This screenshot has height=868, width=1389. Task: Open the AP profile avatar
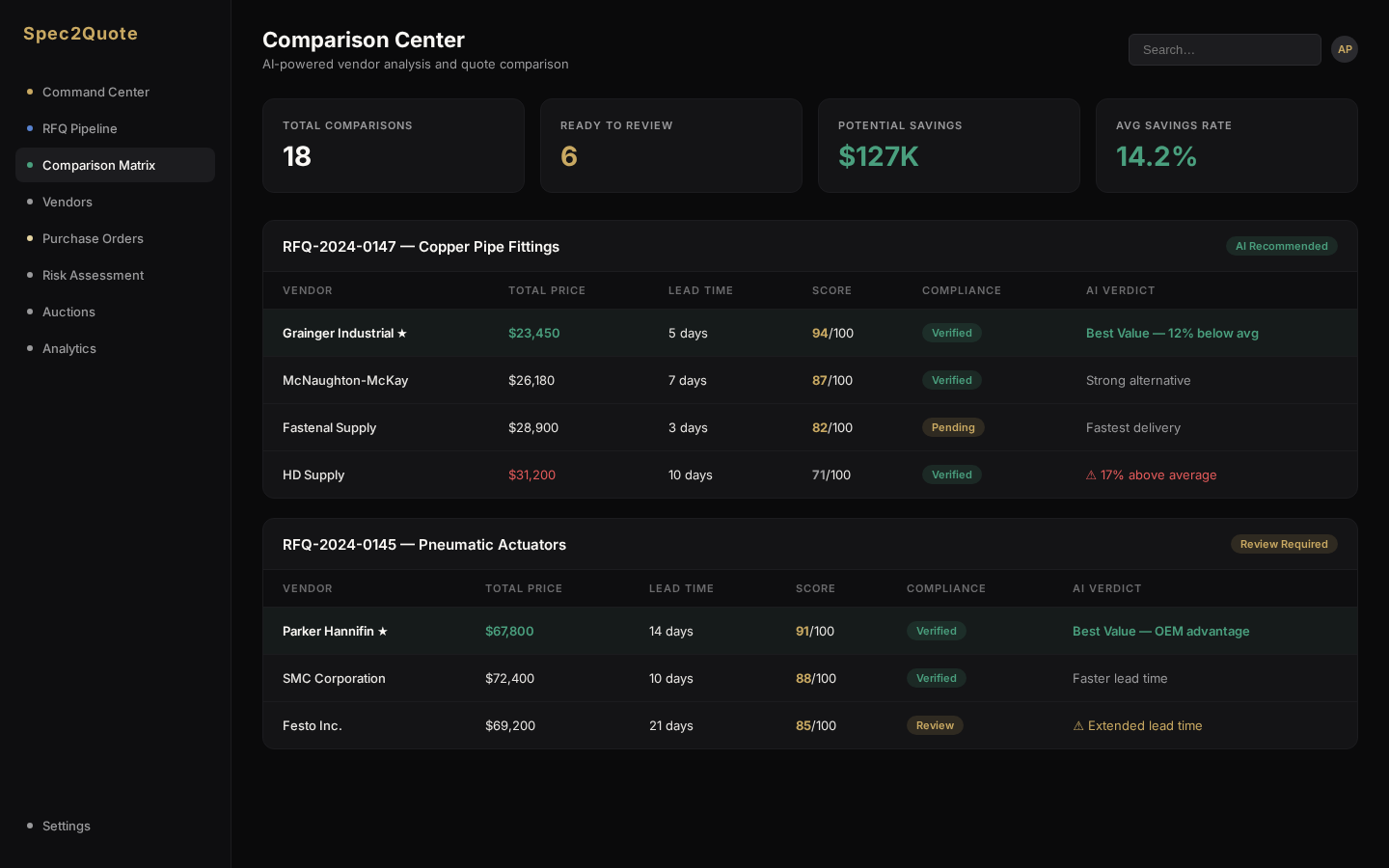click(x=1345, y=49)
